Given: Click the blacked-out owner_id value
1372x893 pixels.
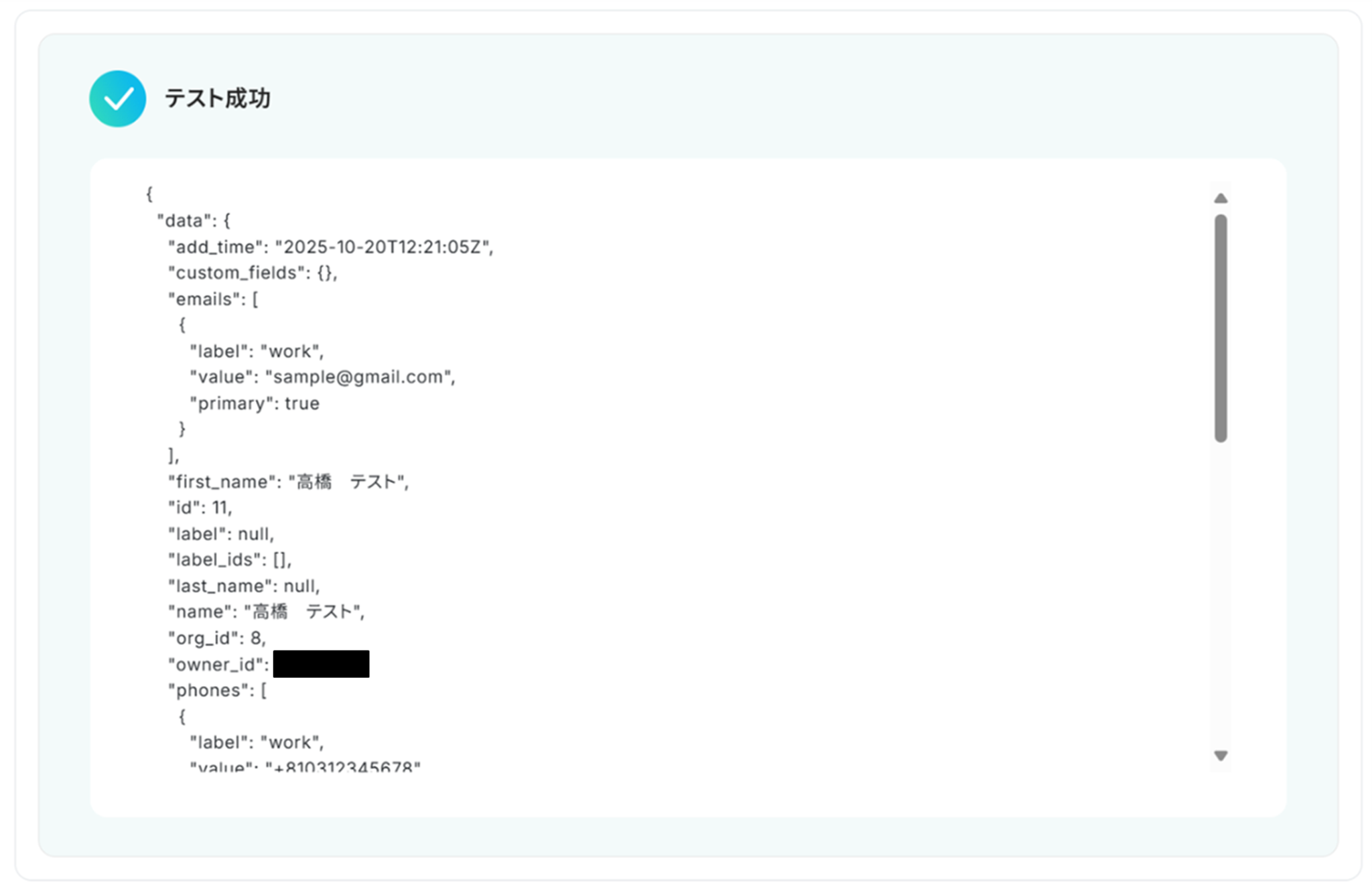Looking at the screenshot, I should click(x=321, y=664).
